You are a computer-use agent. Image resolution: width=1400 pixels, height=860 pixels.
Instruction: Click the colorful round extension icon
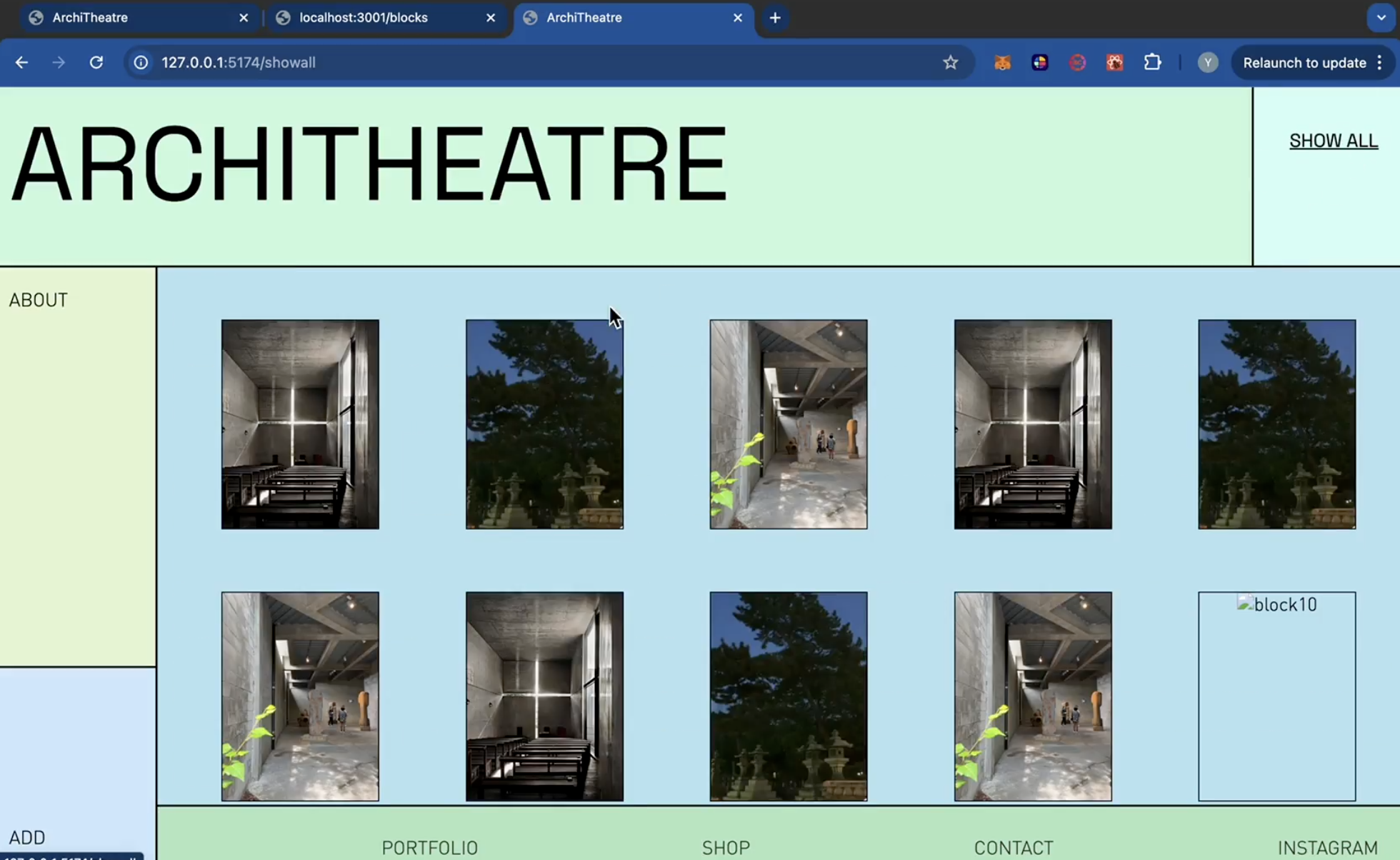[1039, 63]
